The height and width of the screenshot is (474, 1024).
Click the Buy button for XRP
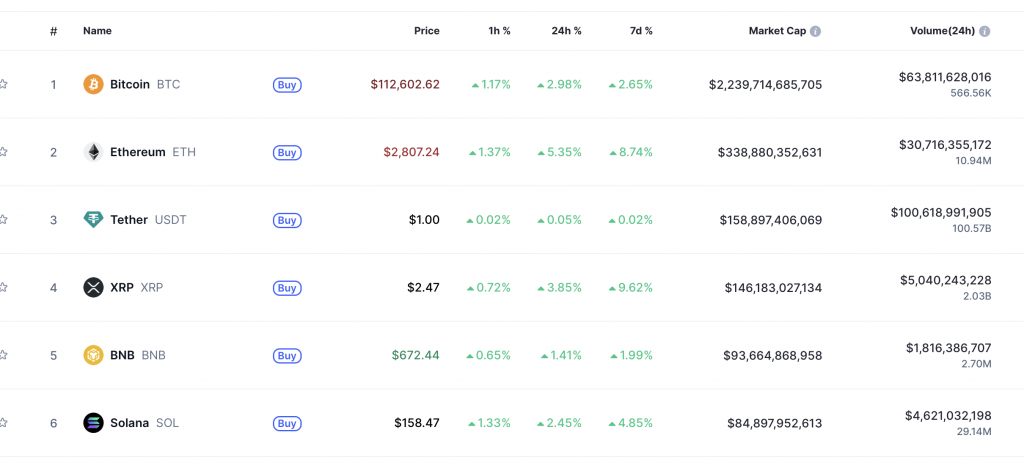pos(287,288)
